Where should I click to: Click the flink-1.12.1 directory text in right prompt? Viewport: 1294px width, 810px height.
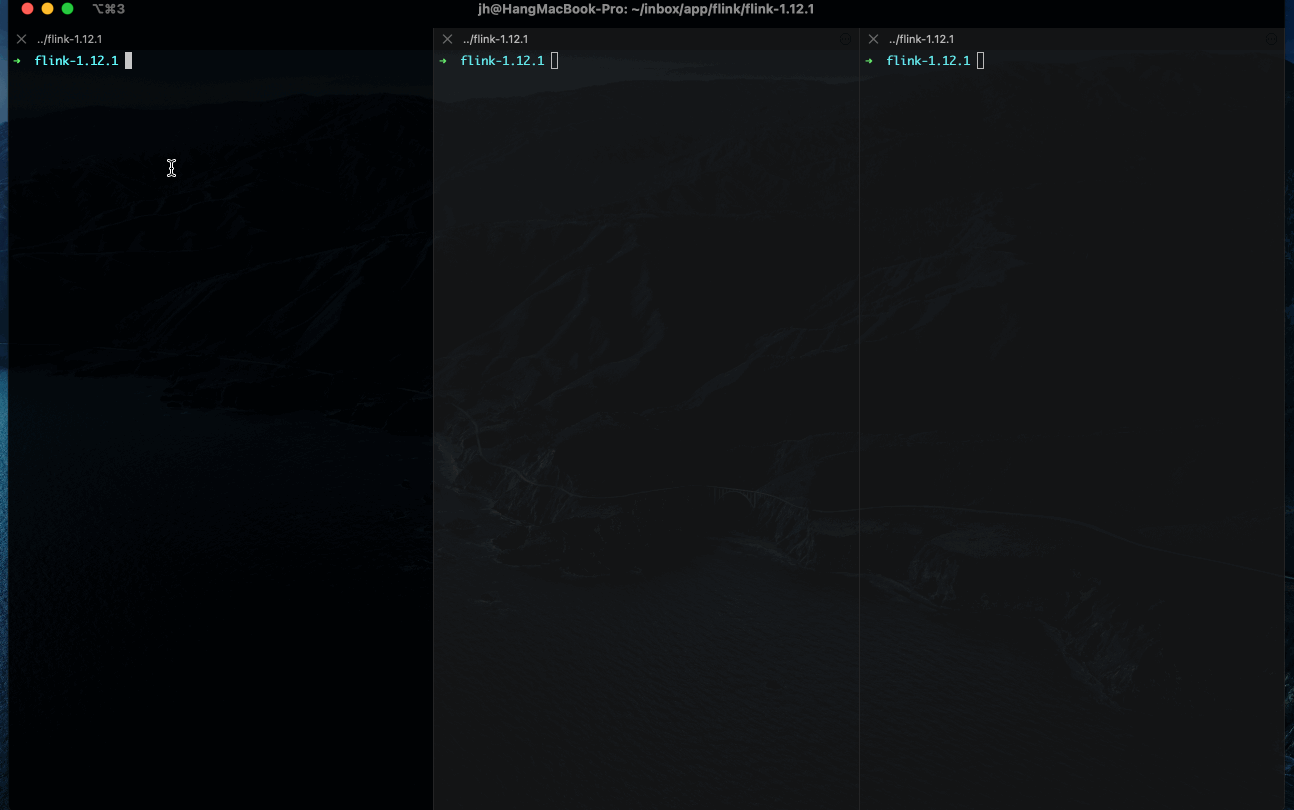(926, 60)
